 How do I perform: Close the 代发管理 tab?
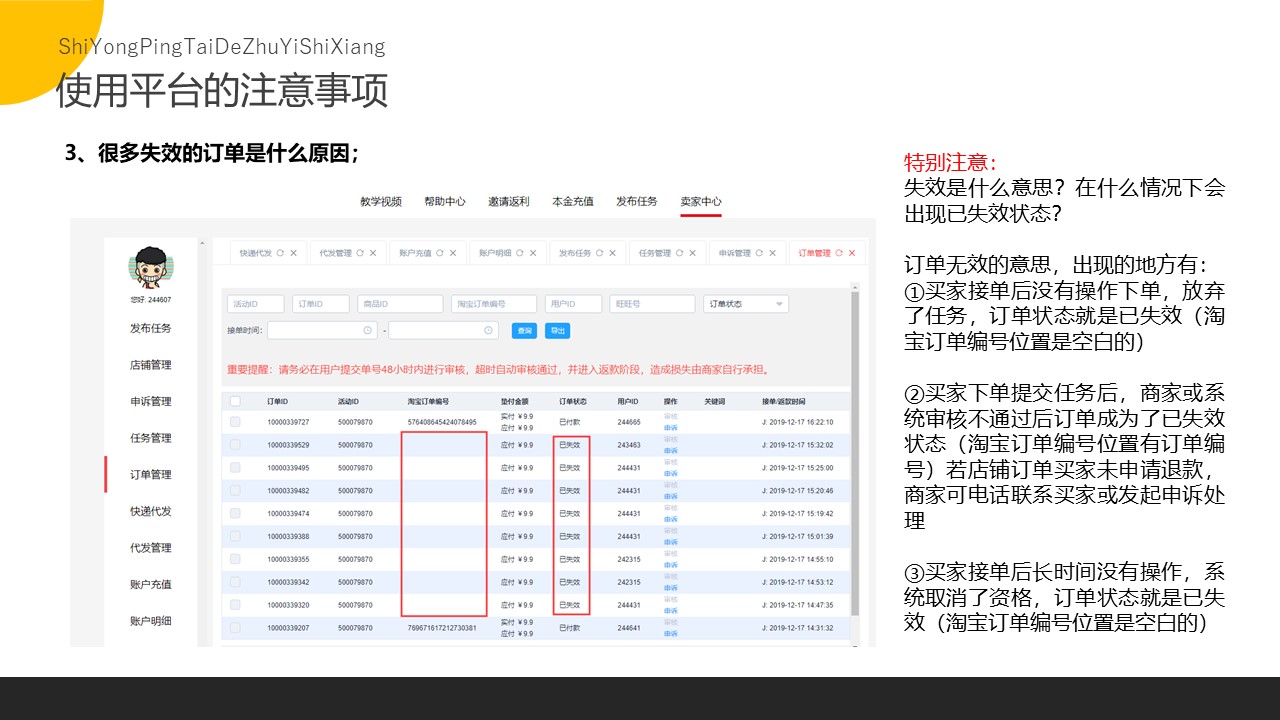coord(373,253)
